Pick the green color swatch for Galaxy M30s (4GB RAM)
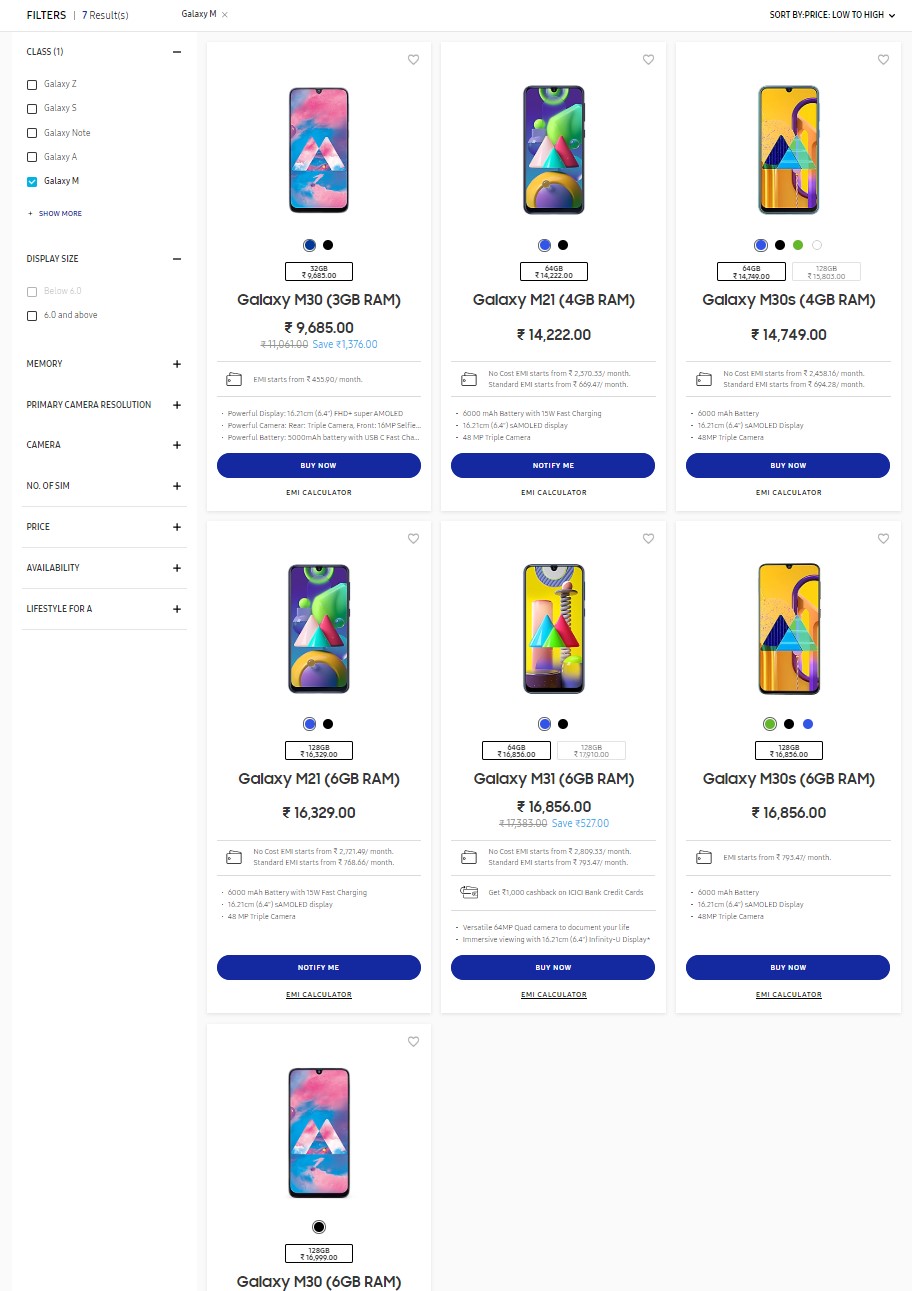912x1291 pixels. [798, 245]
